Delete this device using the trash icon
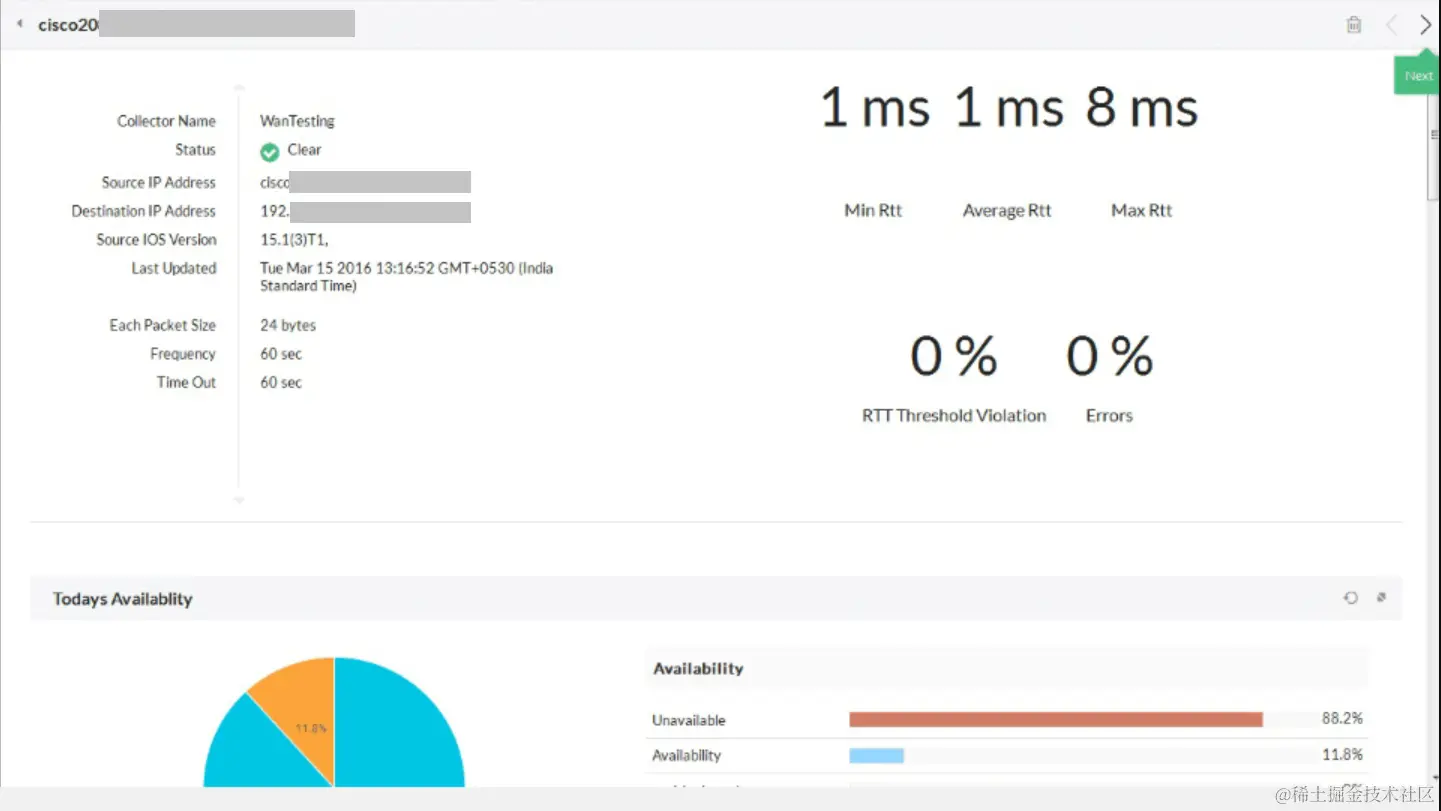Screen dimensions: 1441x811 [x=1354, y=24]
